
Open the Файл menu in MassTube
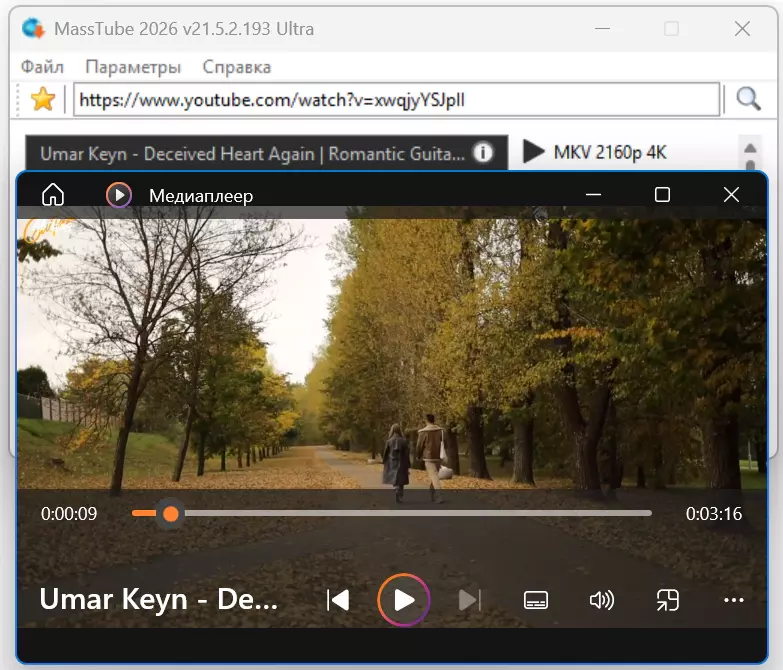tap(42, 66)
